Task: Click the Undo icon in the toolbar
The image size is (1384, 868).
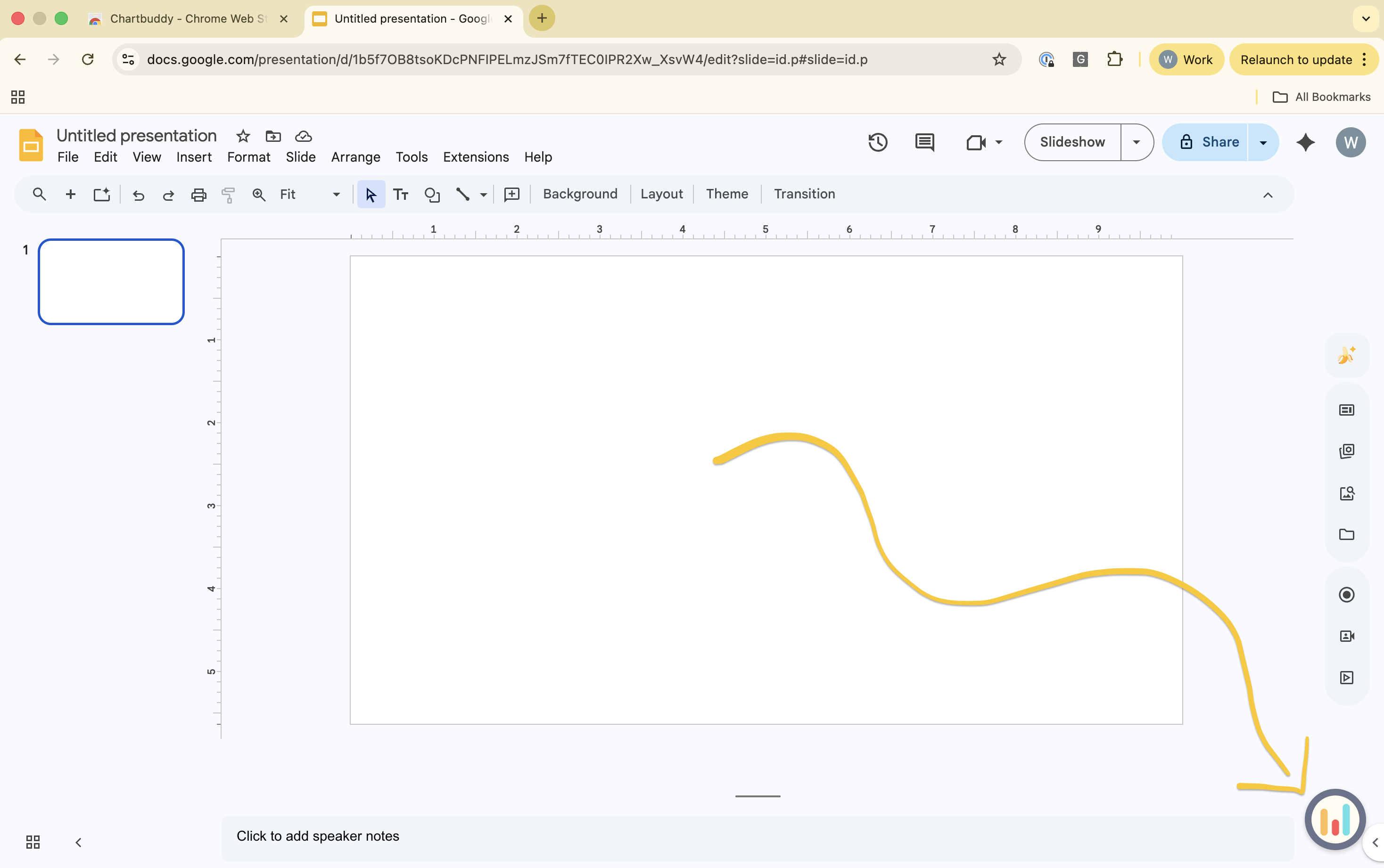Action: coord(139,194)
